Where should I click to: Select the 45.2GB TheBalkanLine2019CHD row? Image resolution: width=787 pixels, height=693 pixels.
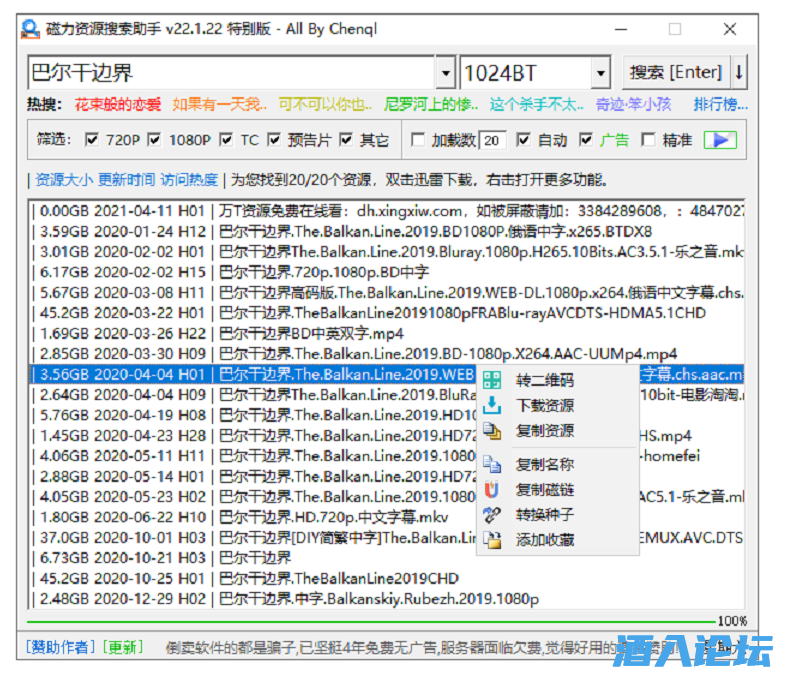[x=386, y=579]
